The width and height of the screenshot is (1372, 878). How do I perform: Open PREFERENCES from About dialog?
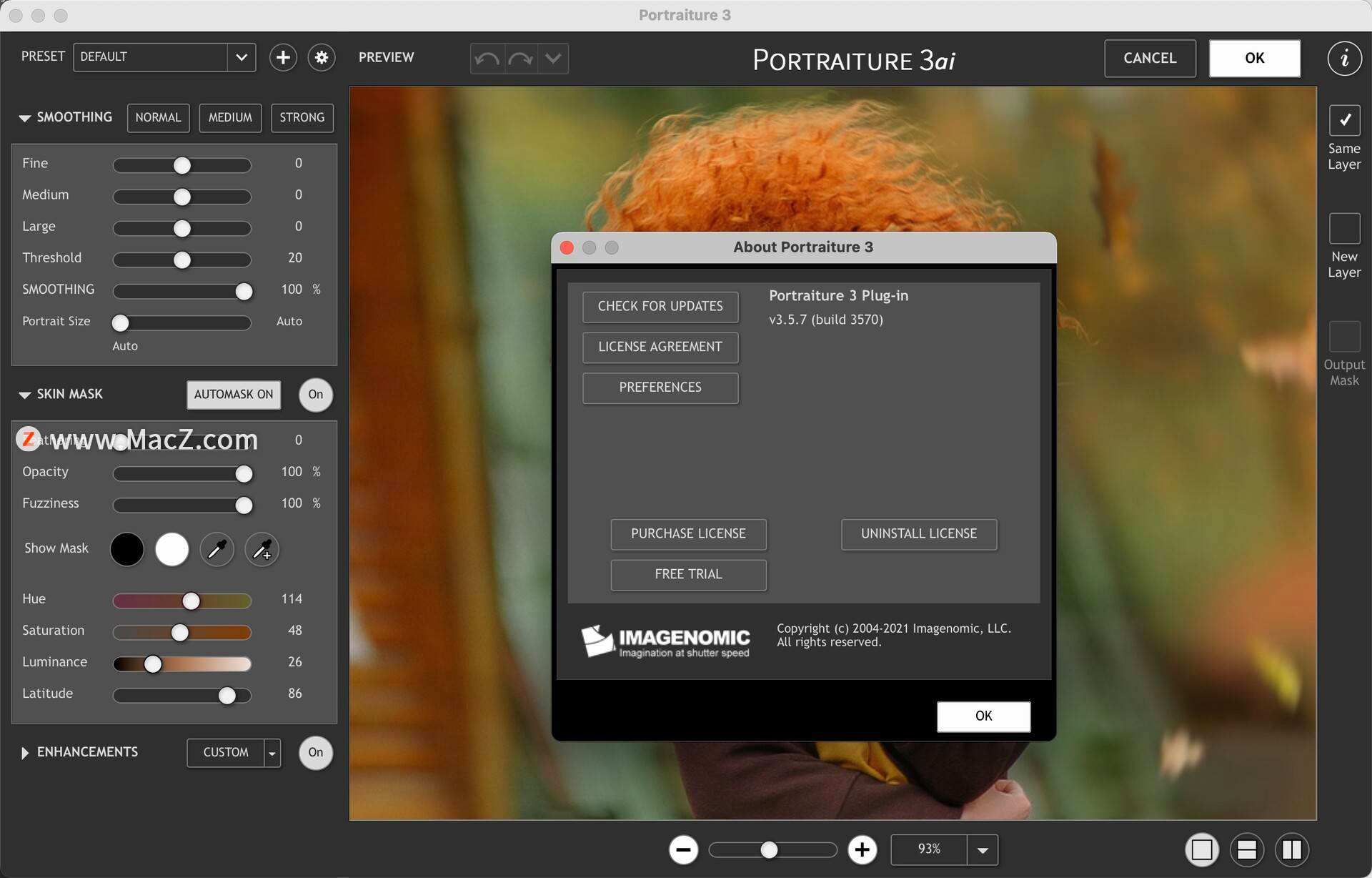(x=660, y=388)
